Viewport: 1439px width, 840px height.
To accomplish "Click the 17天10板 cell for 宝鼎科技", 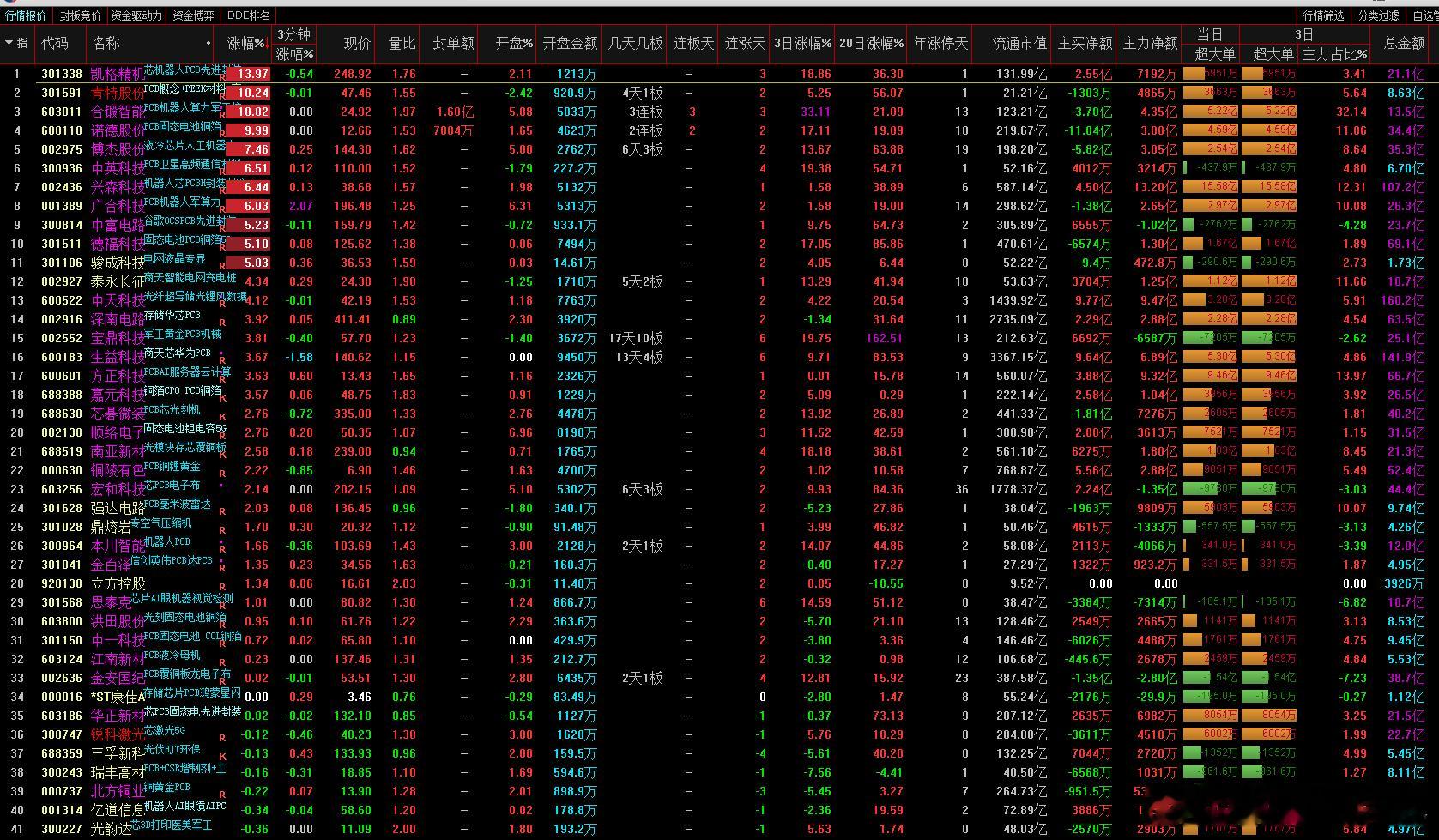I will click(636, 339).
